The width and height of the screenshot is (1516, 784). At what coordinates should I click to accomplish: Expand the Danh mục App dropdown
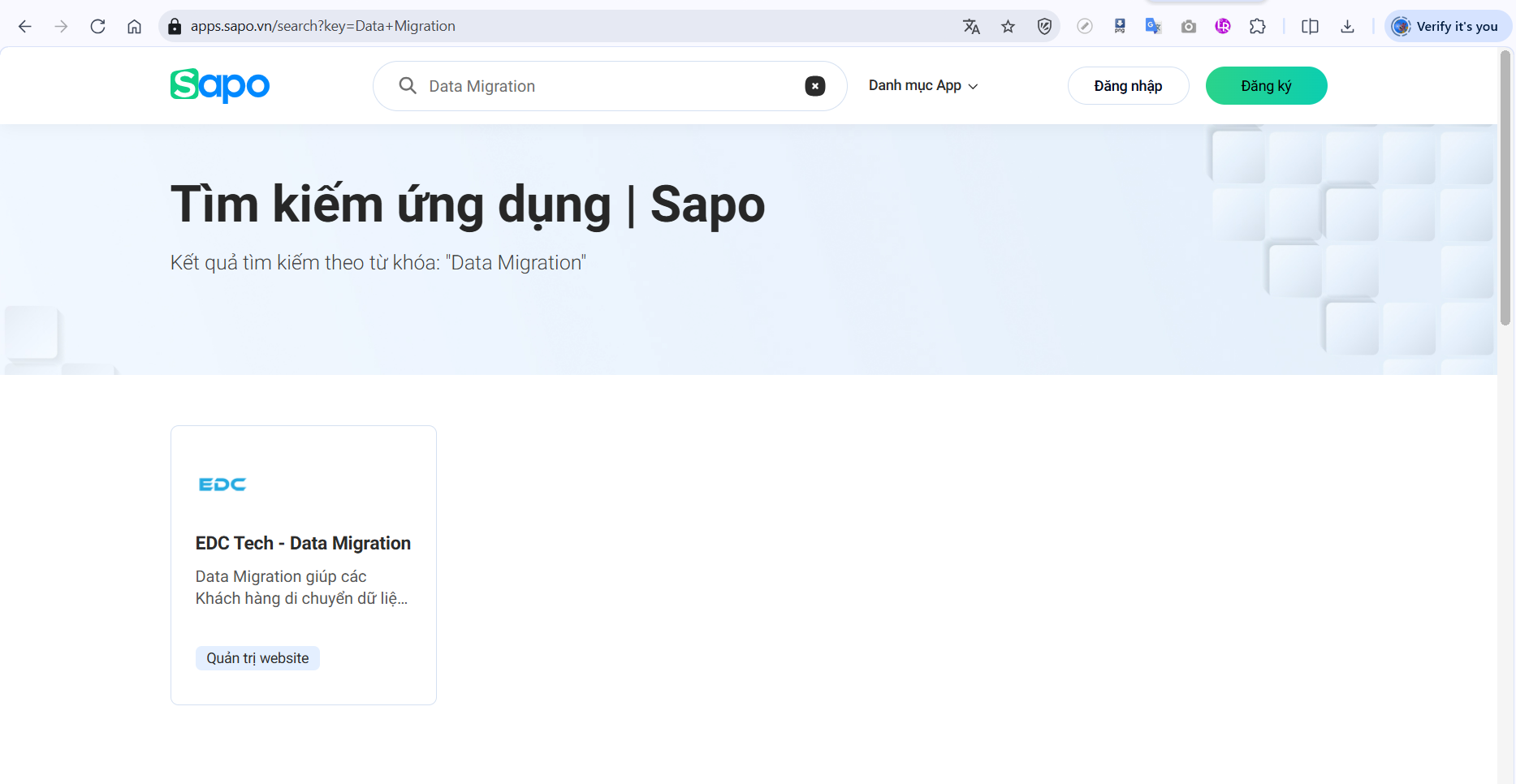pyautogui.click(x=923, y=86)
